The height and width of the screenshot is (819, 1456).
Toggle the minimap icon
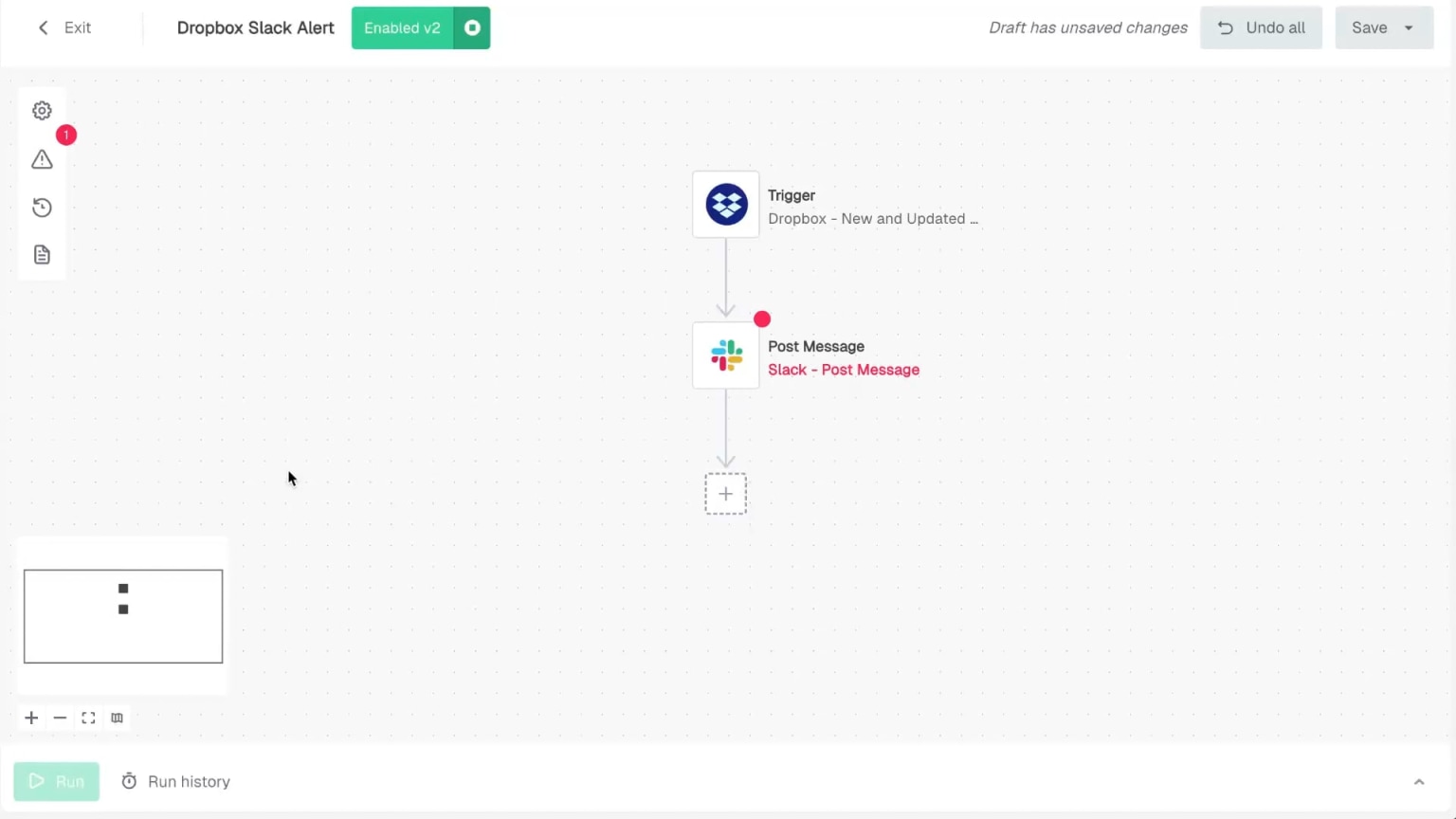point(117,718)
